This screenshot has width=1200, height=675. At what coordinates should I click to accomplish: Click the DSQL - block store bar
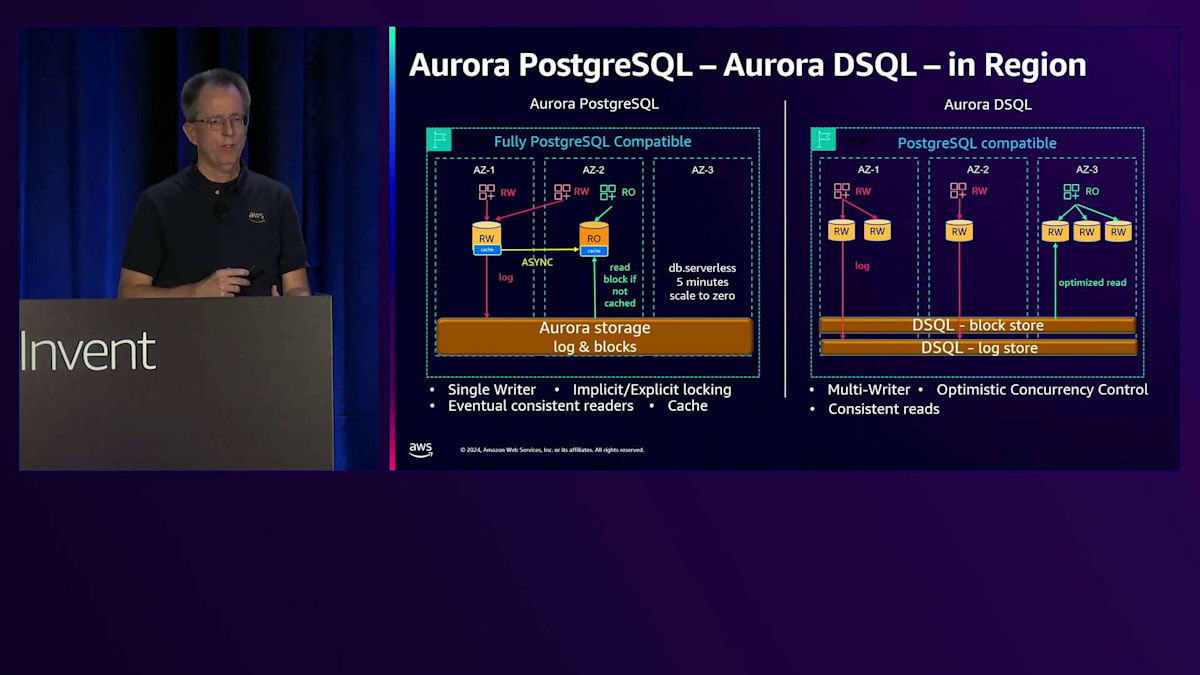978,325
